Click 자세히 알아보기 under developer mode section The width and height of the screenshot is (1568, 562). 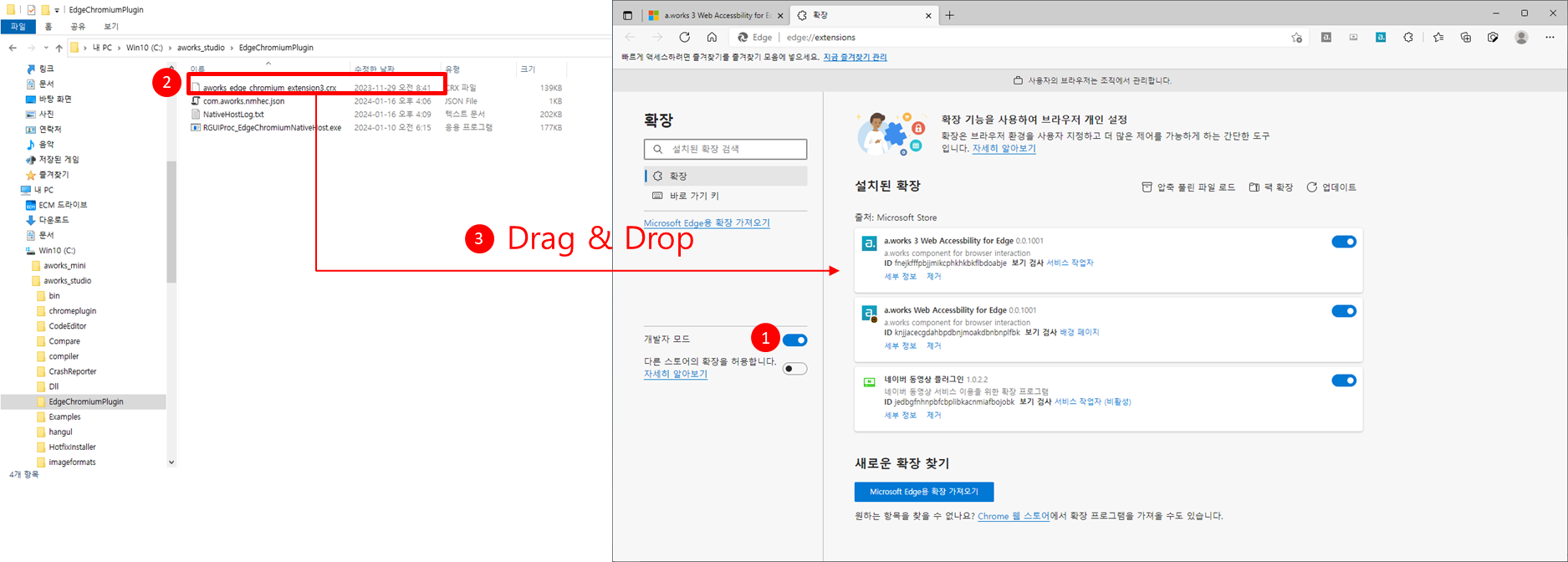[675, 374]
